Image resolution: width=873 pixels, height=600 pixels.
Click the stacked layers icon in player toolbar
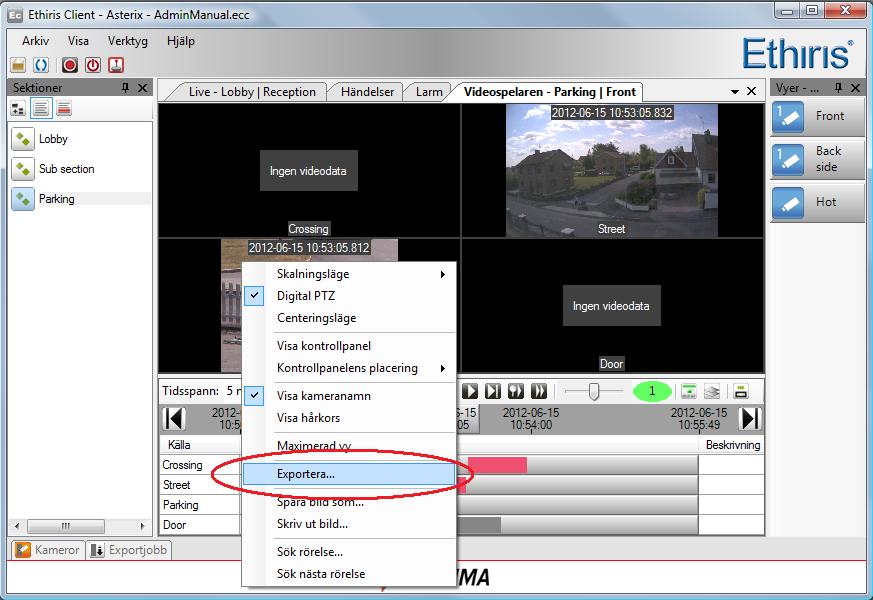click(x=712, y=391)
